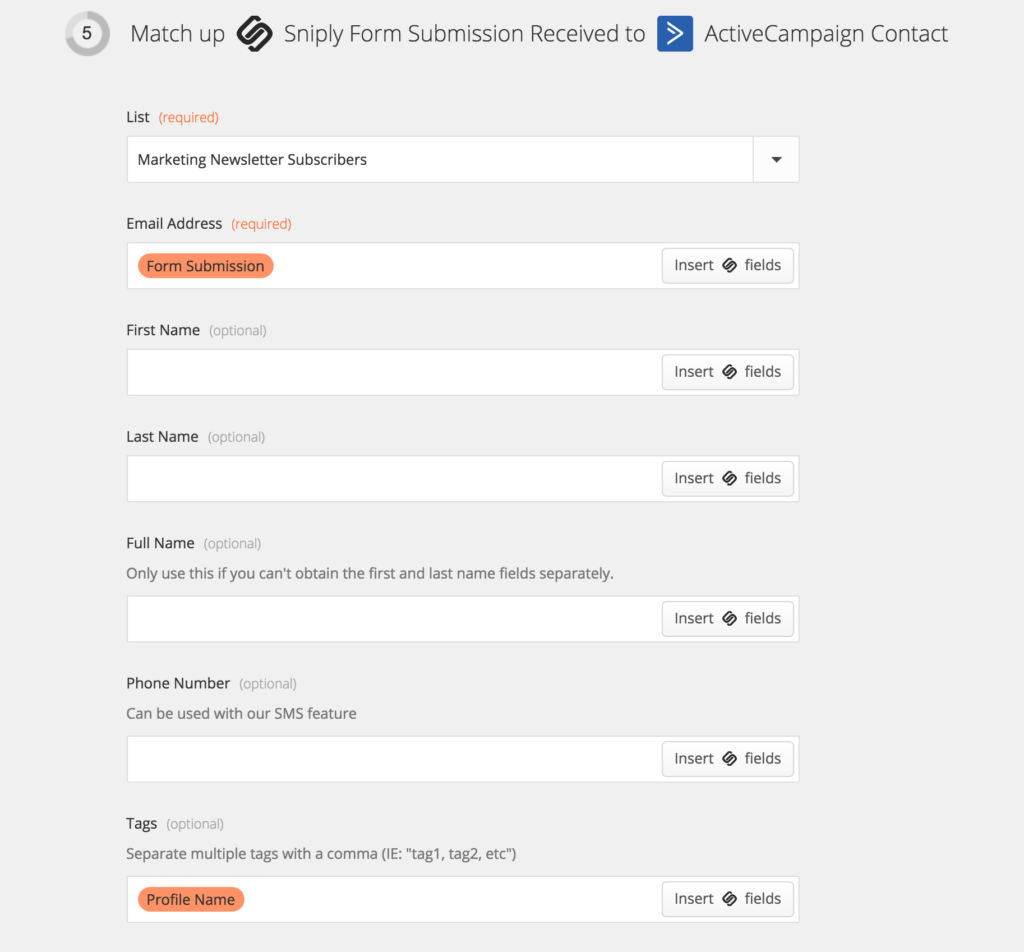Screen dimensions: 1024x952
Task: Click Insert fields for Tags
Action: coord(727,898)
